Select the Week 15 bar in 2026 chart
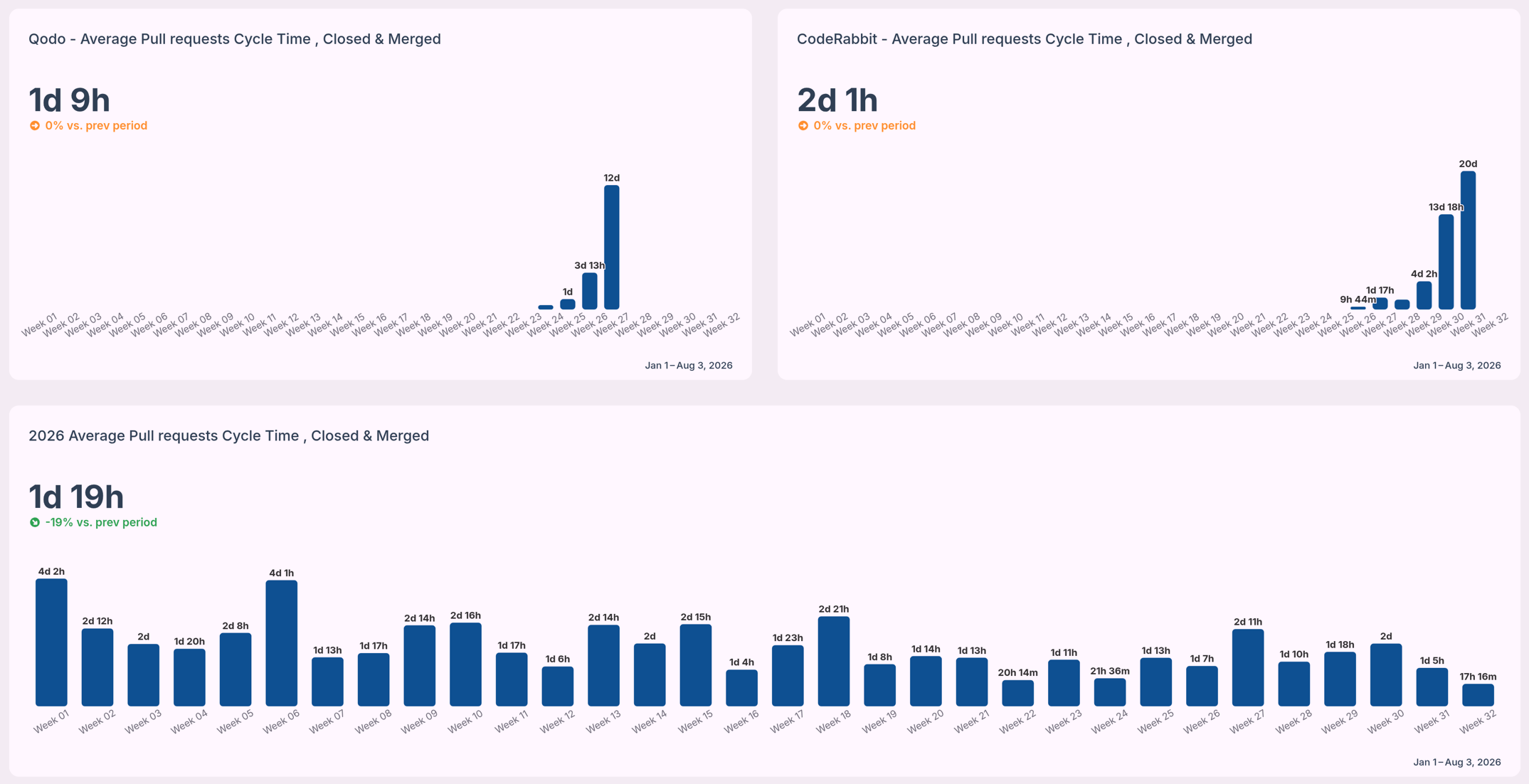 tap(696, 665)
